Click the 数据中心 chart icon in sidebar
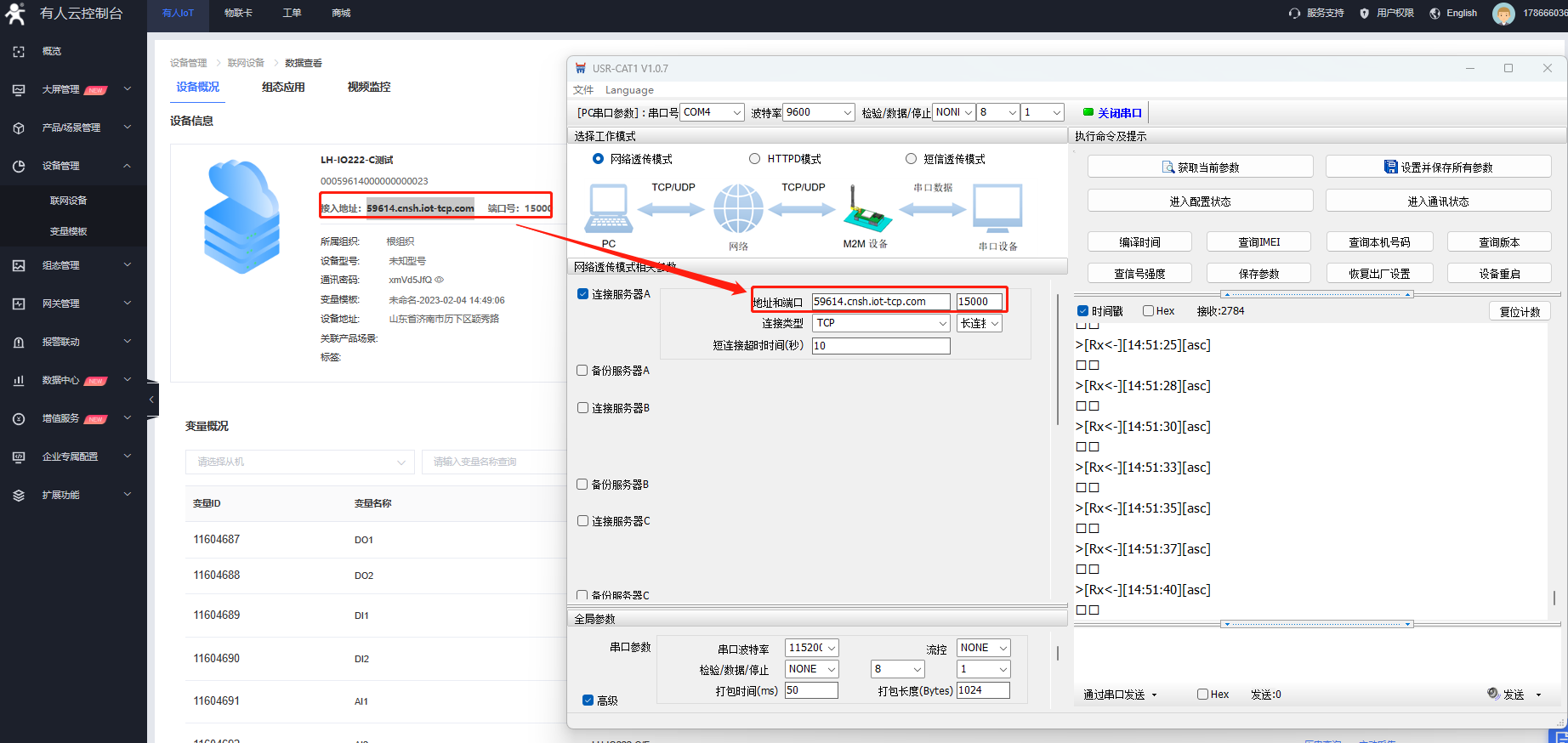Viewport: 1568px width, 743px height. pyautogui.click(x=19, y=381)
